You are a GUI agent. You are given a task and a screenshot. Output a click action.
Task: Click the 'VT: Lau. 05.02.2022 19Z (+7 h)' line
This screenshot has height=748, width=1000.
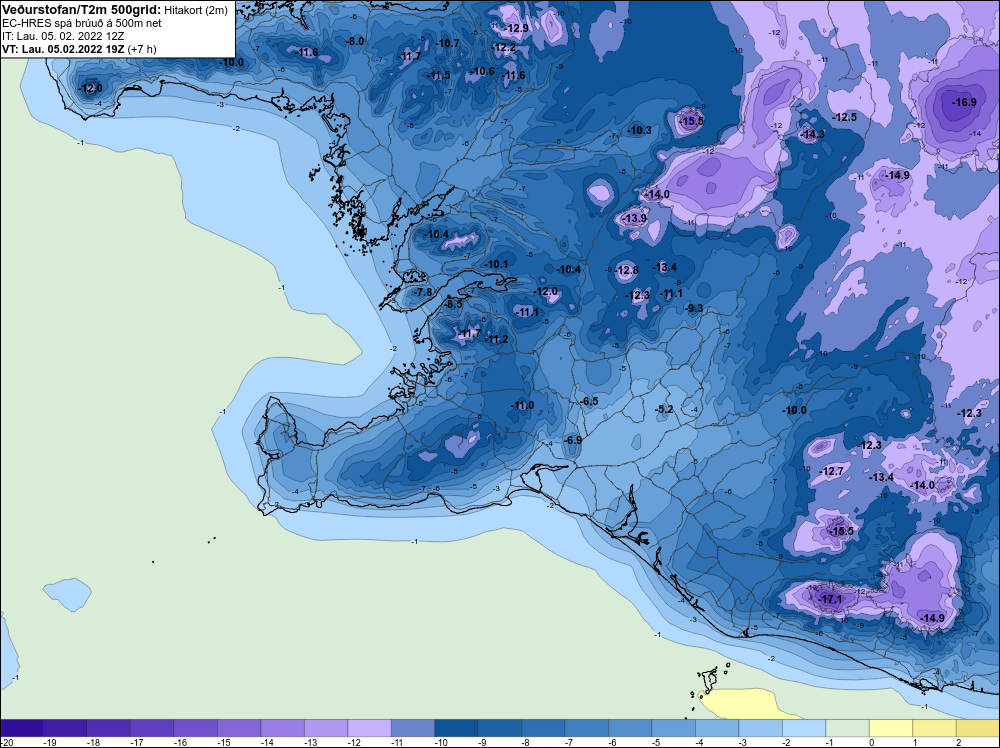(79, 49)
